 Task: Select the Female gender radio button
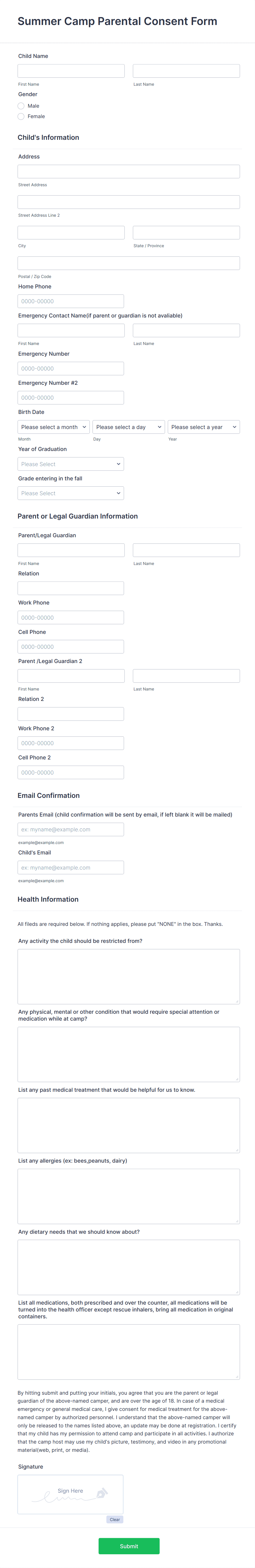21,116
